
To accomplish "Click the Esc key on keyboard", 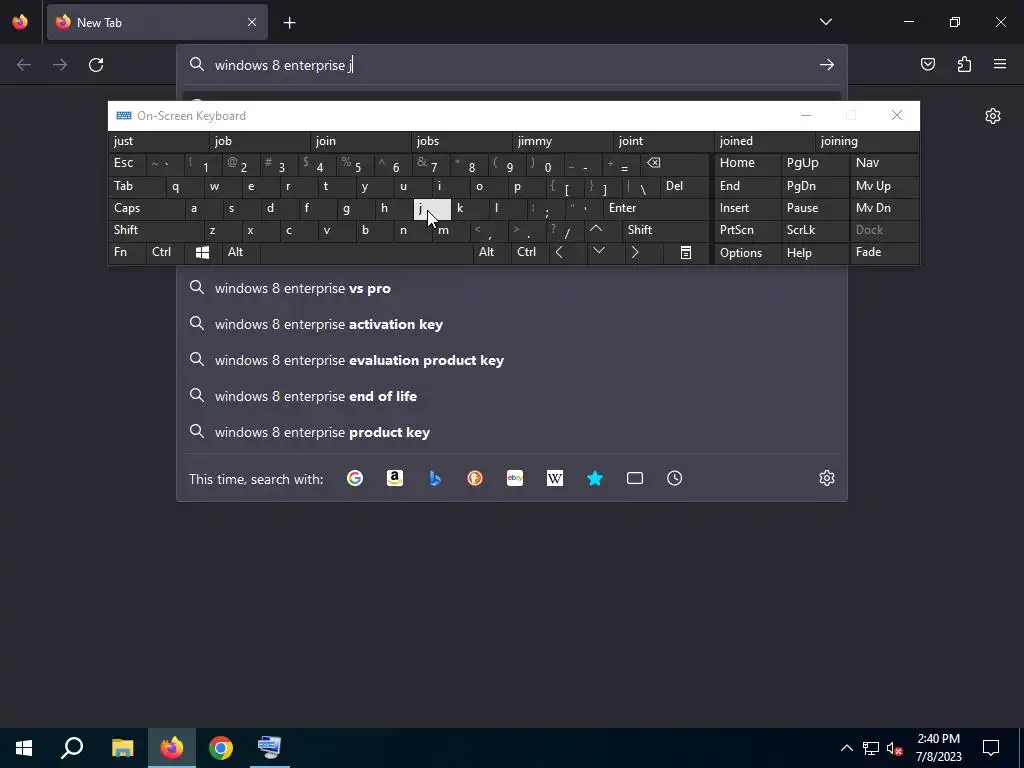I will tap(127, 163).
